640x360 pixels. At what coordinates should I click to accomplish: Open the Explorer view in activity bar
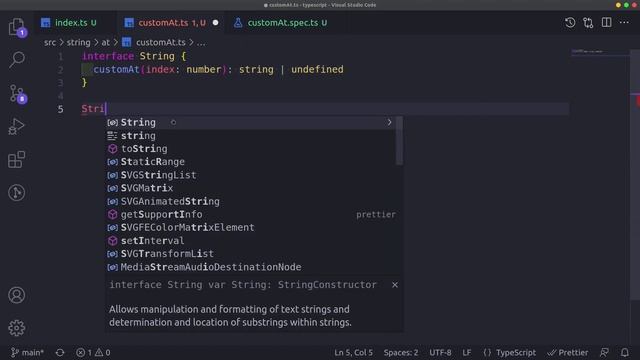point(17,27)
